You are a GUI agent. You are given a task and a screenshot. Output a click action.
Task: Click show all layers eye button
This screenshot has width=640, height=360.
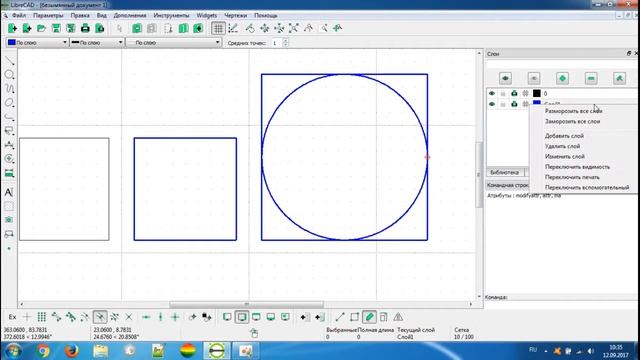(505, 78)
